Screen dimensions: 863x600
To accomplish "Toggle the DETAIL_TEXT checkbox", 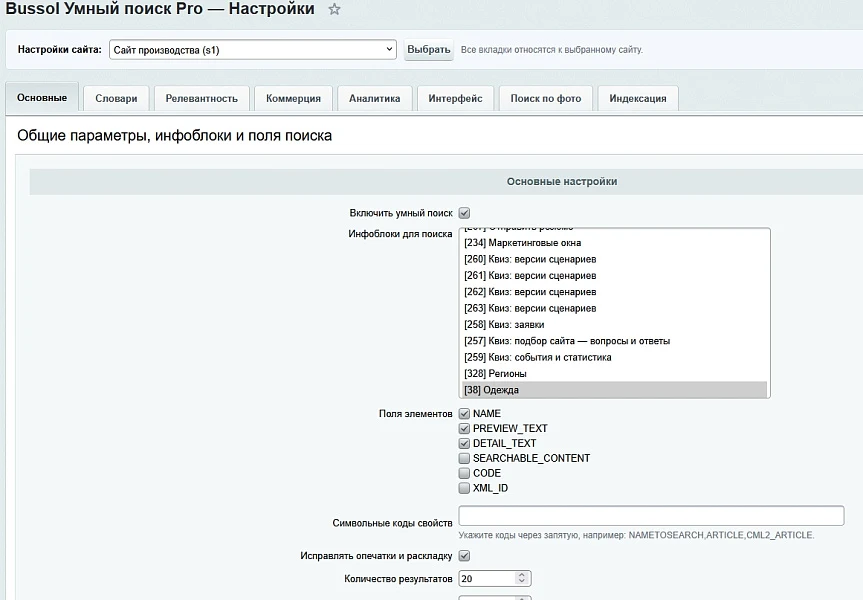I will (x=465, y=443).
